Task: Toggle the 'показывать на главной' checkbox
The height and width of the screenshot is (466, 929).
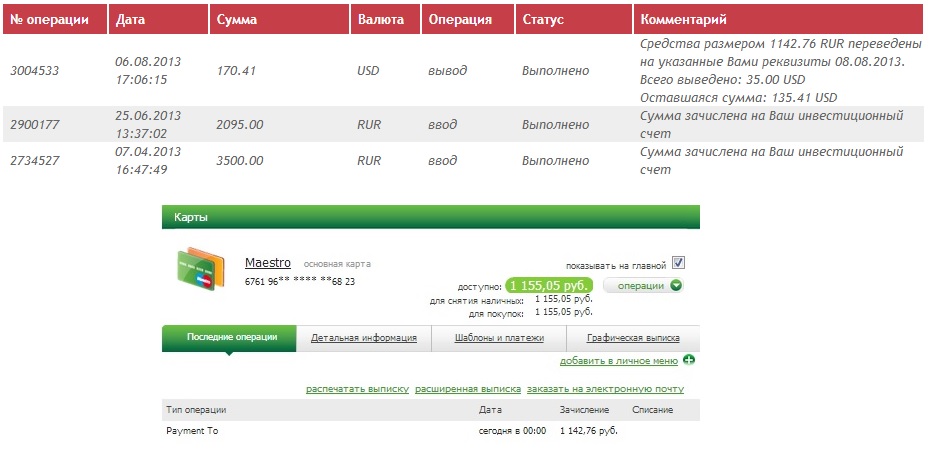Action: (678, 263)
